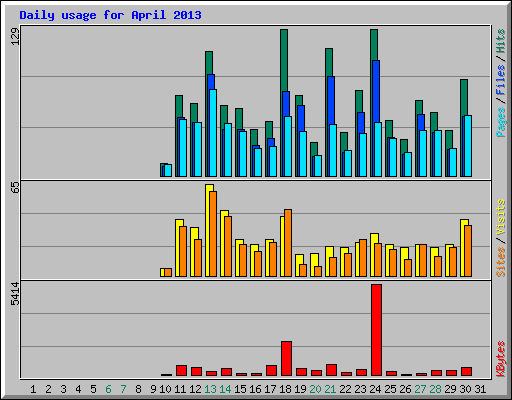Screen dimensions: 512x400
Task: Click the '65' axis label
Action: (15, 187)
